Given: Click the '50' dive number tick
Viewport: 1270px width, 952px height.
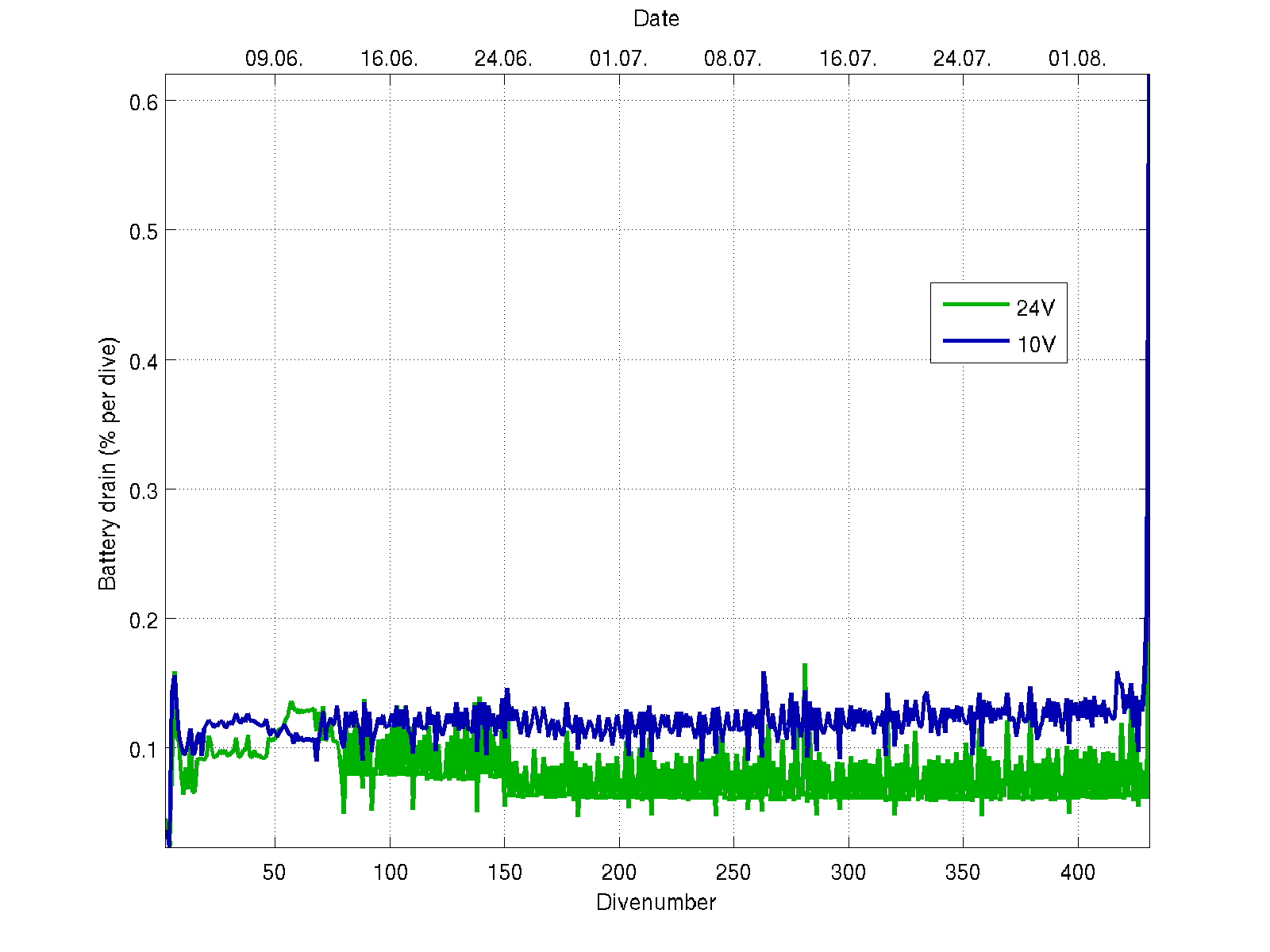Looking at the screenshot, I should click(x=275, y=873).
